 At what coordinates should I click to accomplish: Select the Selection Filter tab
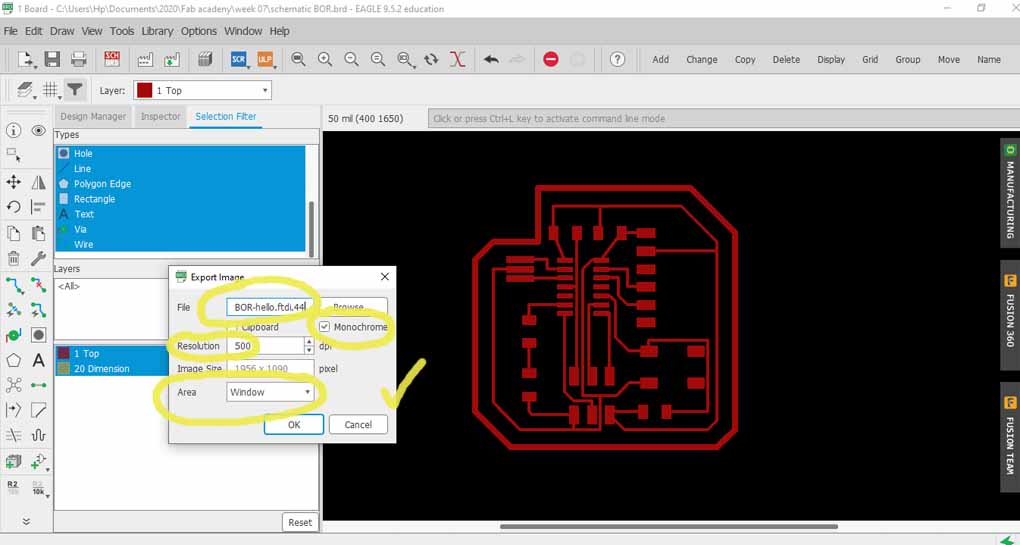click(x=226, y=116)
